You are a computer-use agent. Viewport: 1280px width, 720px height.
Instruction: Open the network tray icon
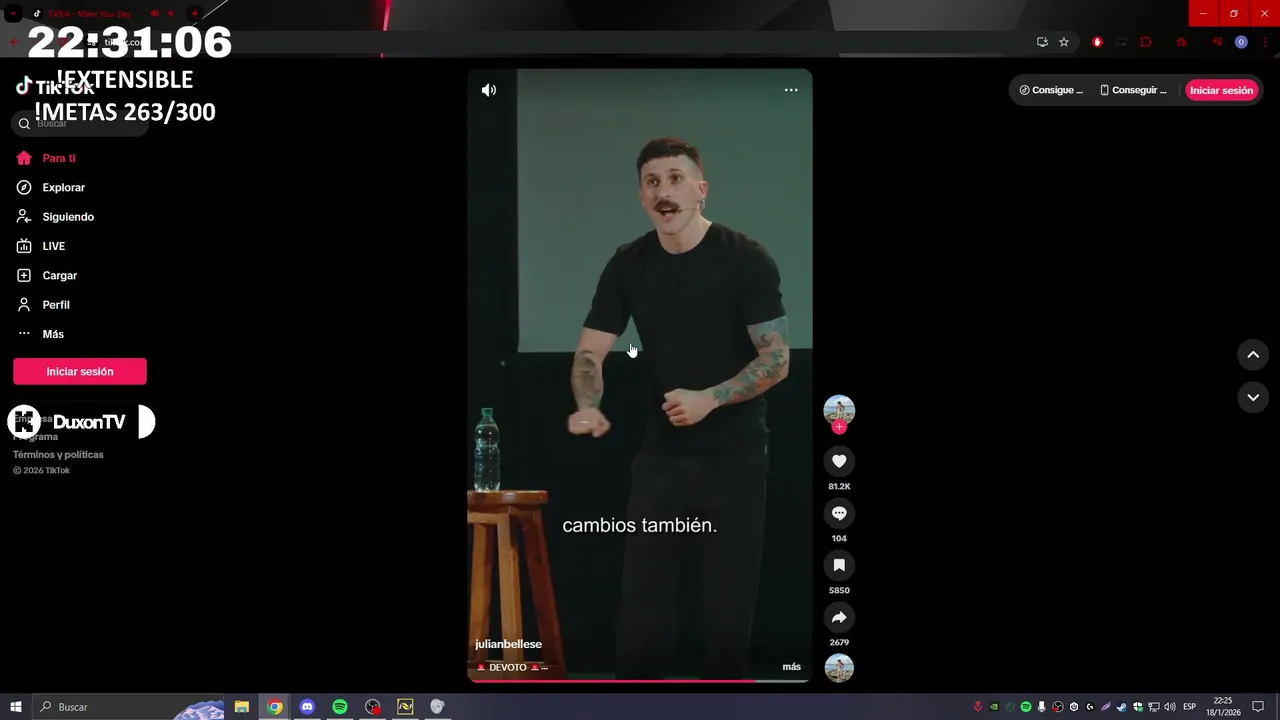[x=1154, y=707]
